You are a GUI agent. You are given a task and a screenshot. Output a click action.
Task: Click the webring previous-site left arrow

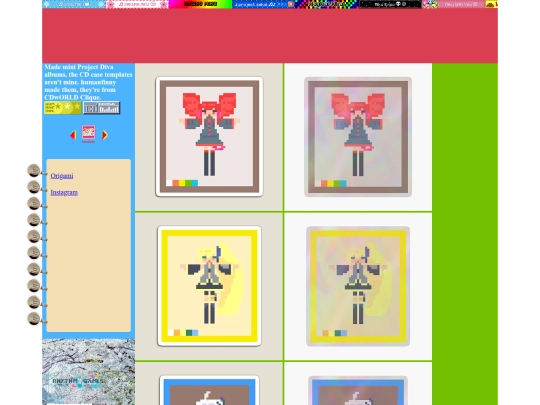(x=73, y=135)
